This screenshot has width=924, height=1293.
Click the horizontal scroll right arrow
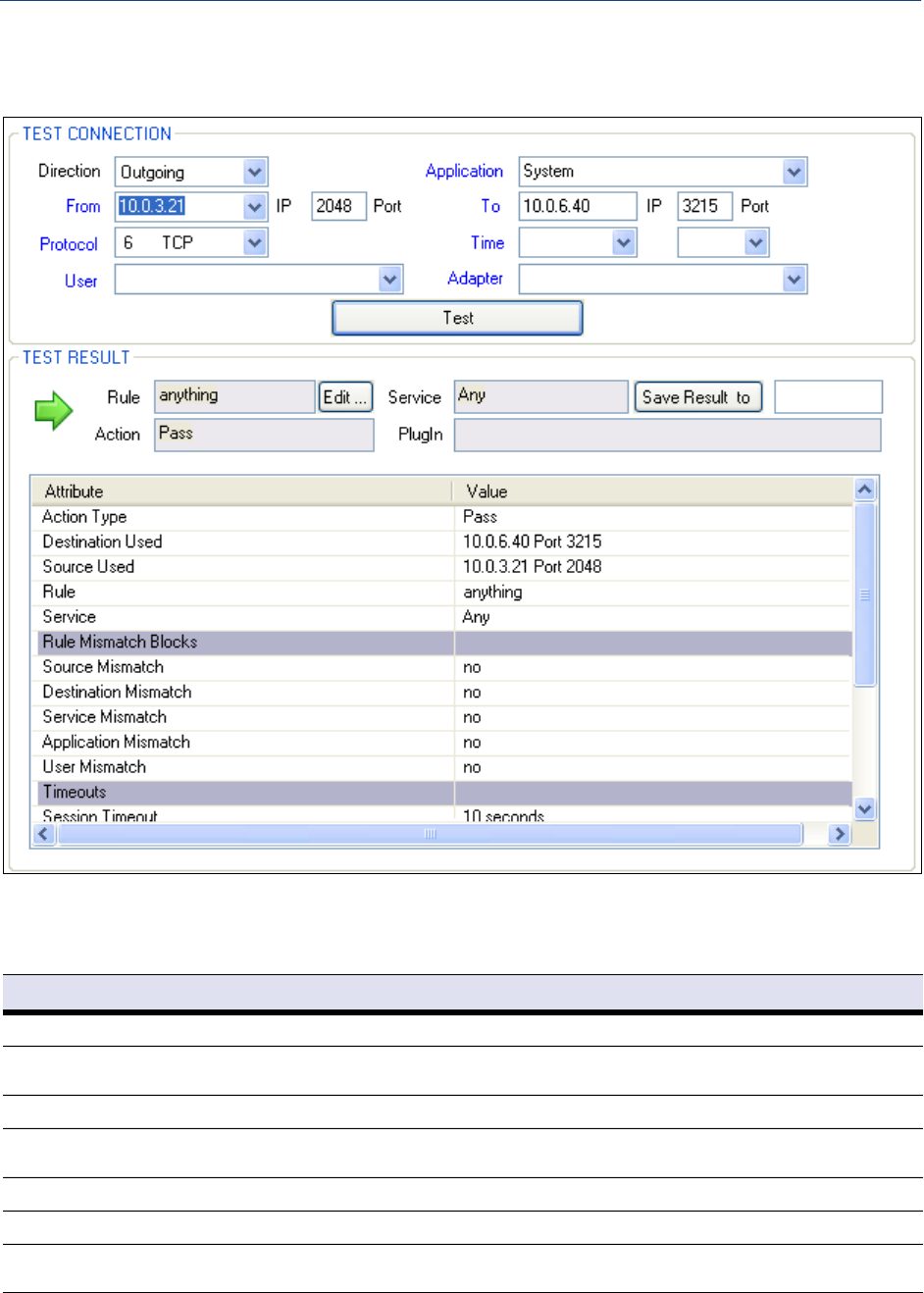coord(839,834)
